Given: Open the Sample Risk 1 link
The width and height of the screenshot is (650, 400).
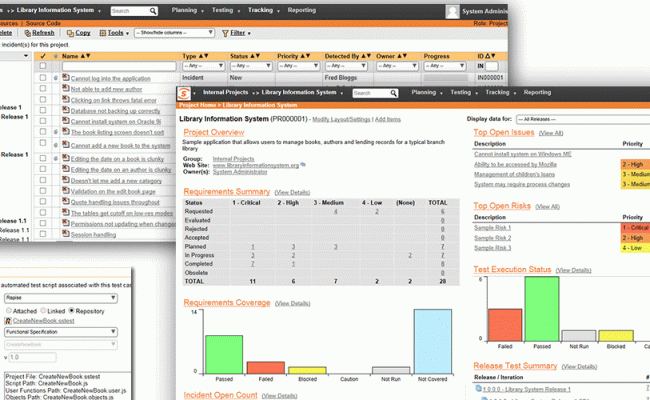Looking at the screenshot, I should point(492,228).
